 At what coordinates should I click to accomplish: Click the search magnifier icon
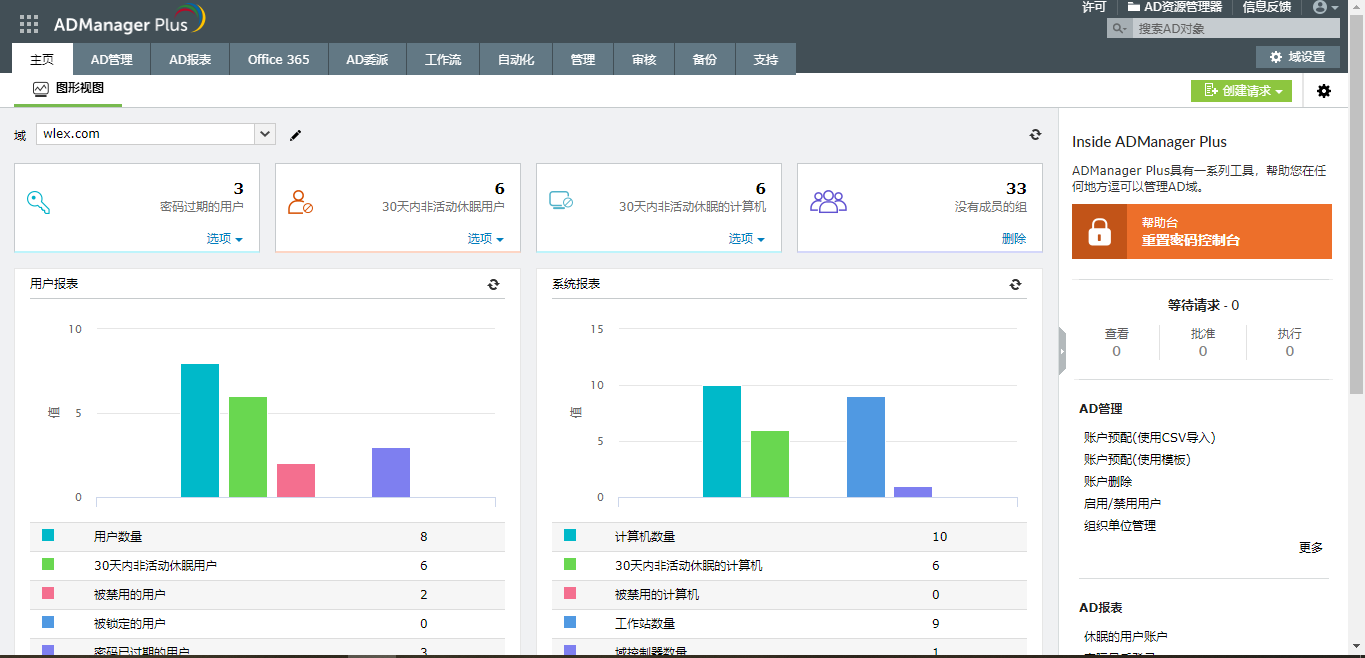[x=1120, y=29]
